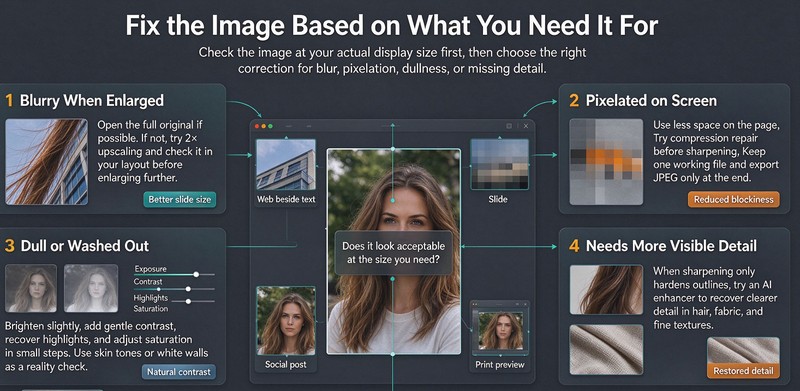Viewport: 800px width, 391px height.
Task: Click the 'Slide' label
Action: click(498, 199)
